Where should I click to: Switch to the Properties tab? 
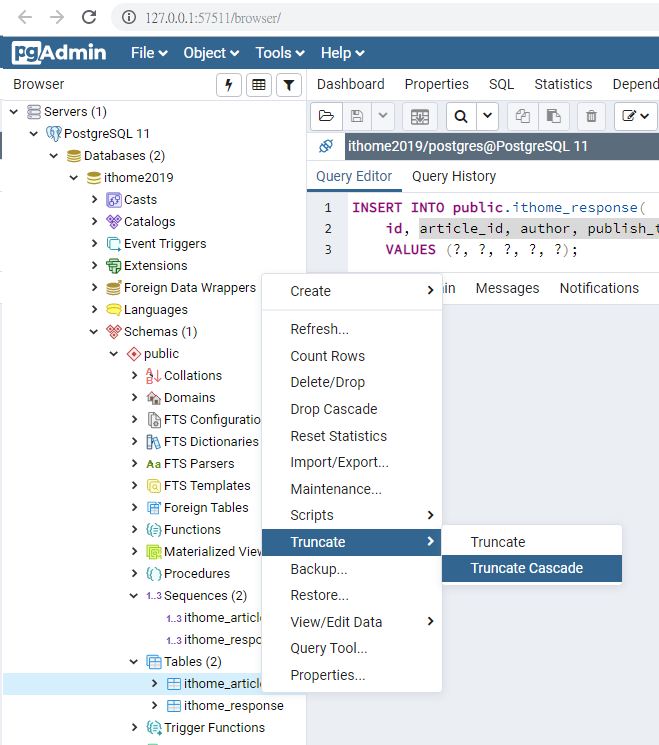(x=437, y=85)
